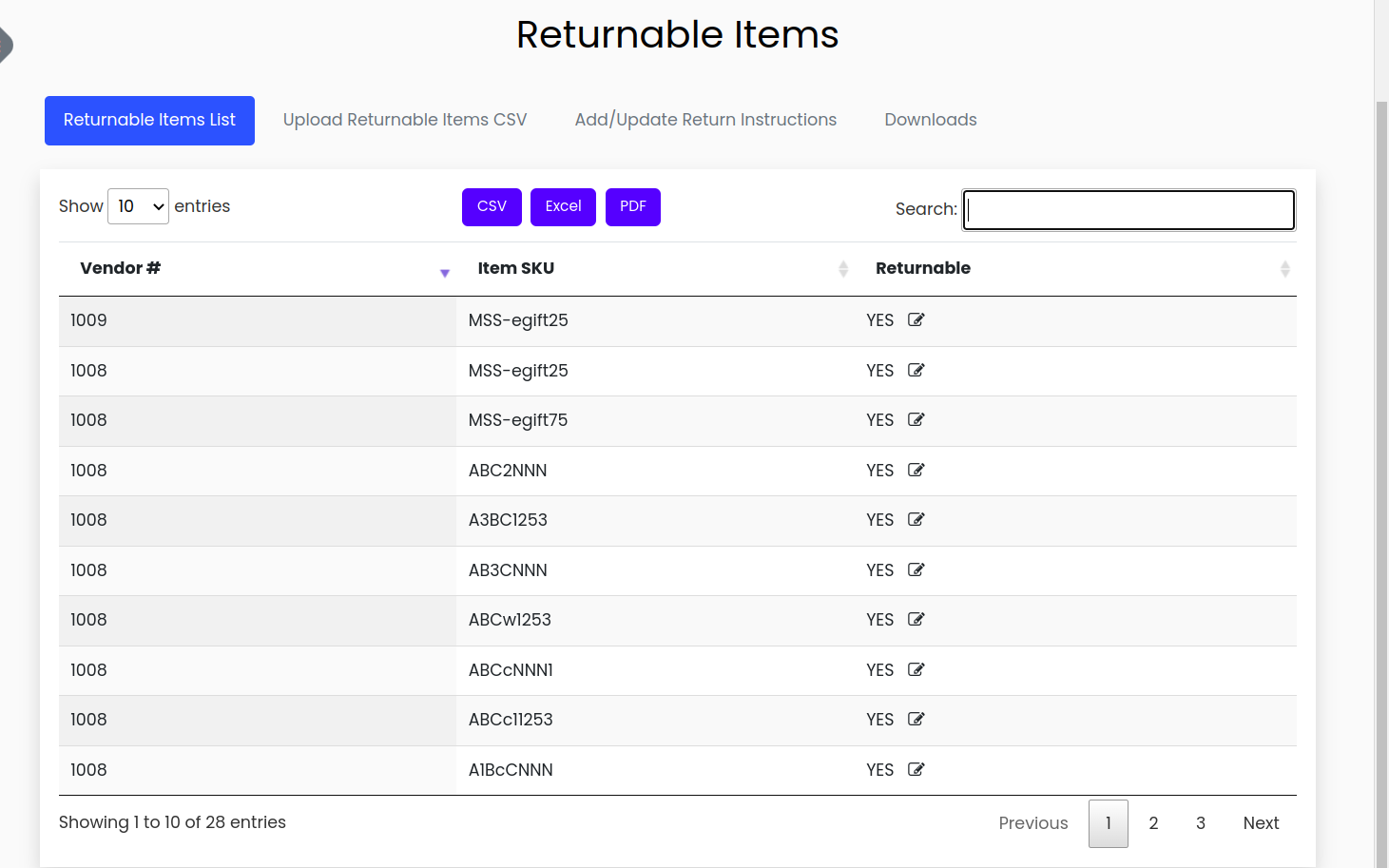Switch to the Upload Returnable Items CSV tab
Screen dimensions: 1389x868
[x=405, y=120]
